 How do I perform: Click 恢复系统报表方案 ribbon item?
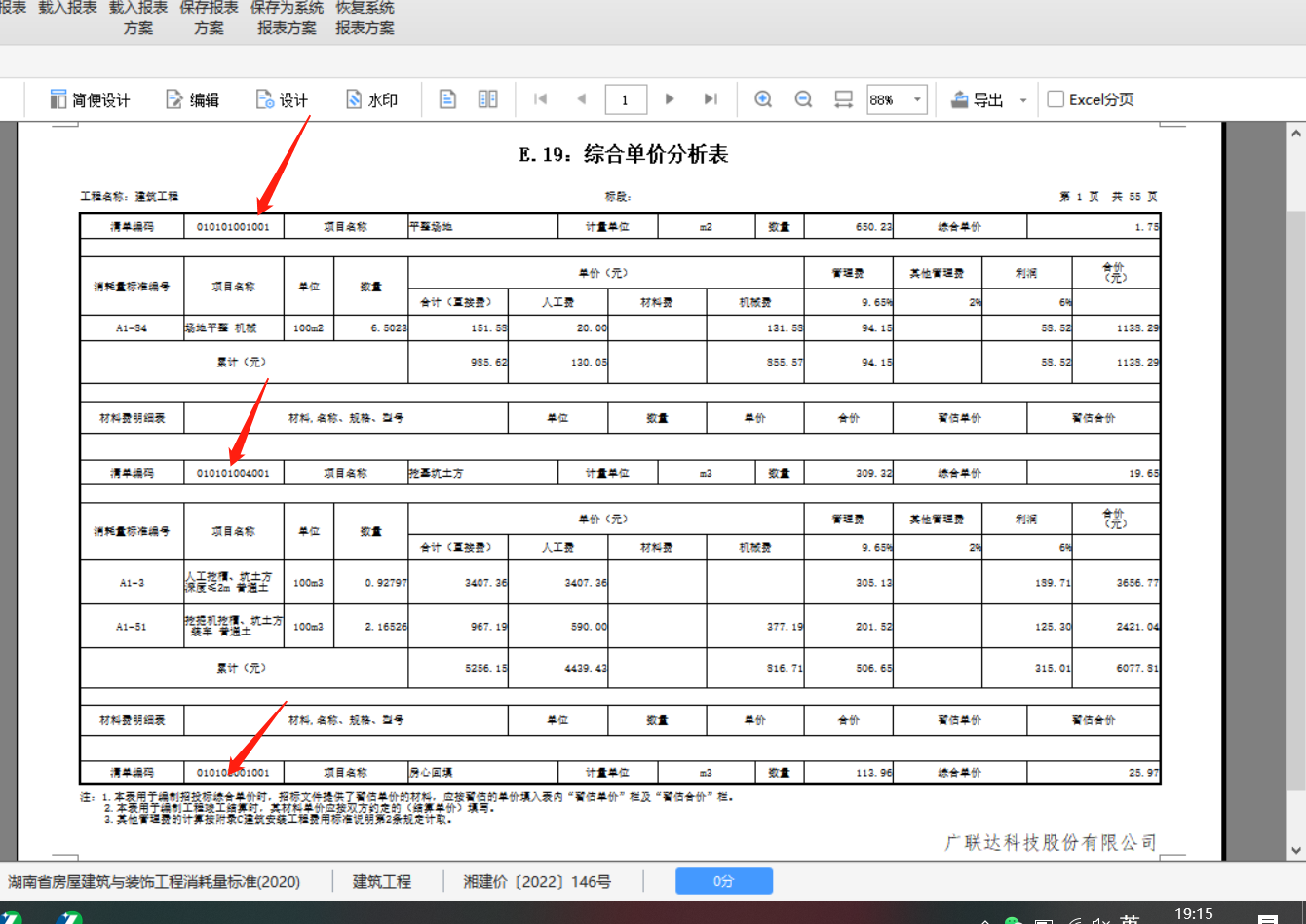point(365,18)
